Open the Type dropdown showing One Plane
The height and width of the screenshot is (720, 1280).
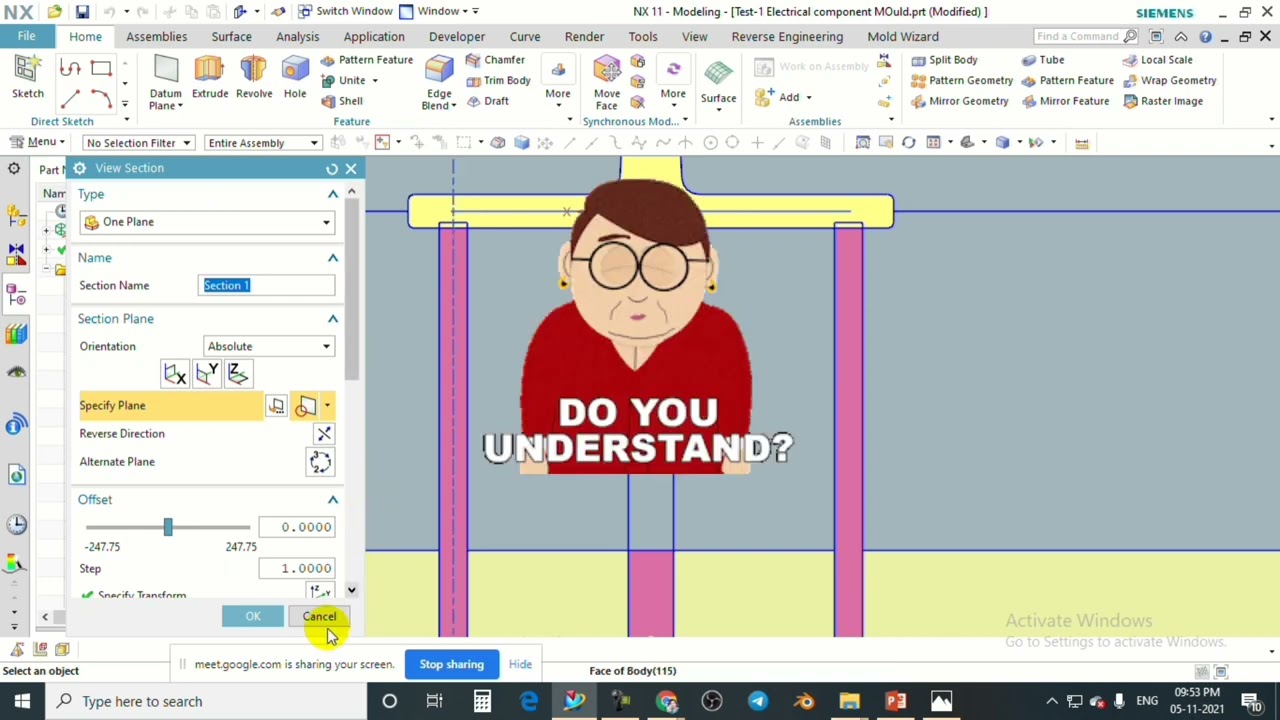(207, 222)
